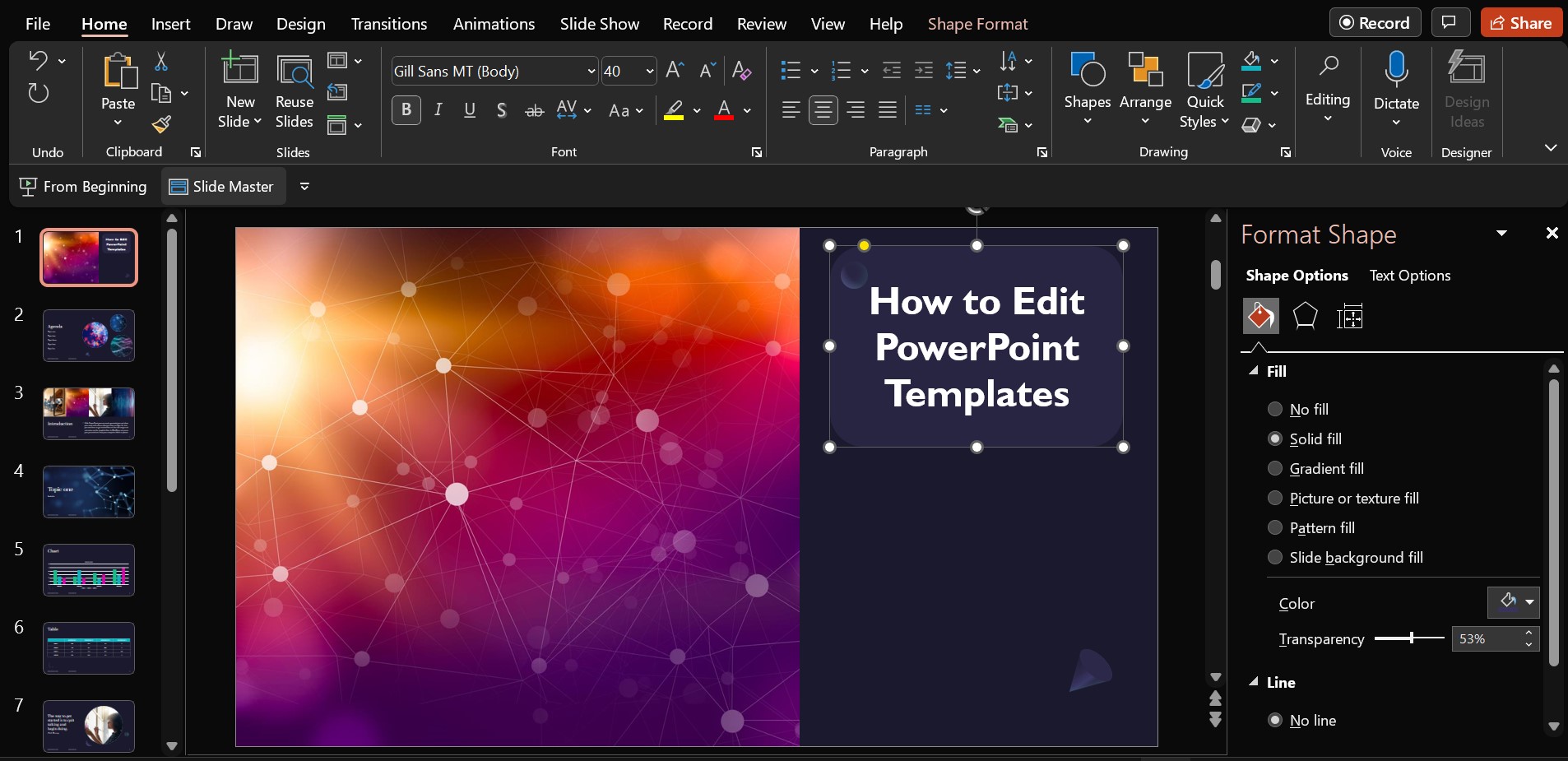This screenshot has width=1568, height=761.
Task: Center the text alignment
Action: tap(823, 109)
